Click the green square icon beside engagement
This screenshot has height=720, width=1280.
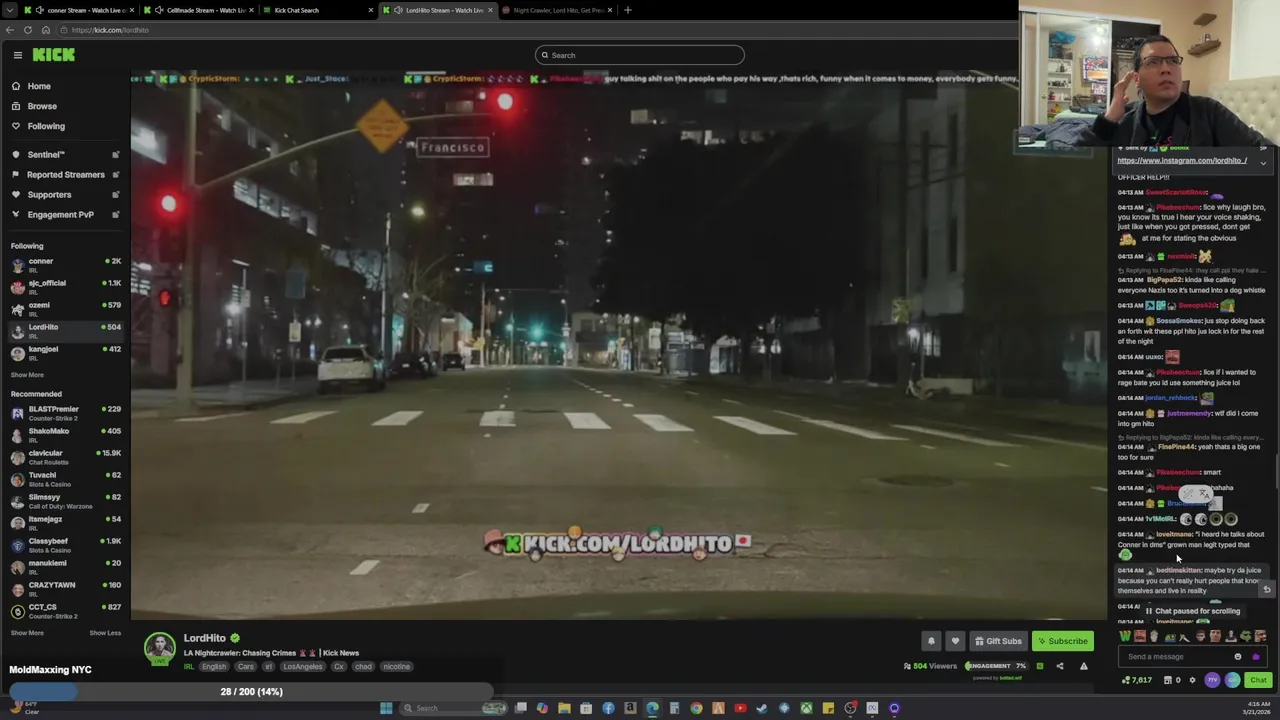(1039, 666)
